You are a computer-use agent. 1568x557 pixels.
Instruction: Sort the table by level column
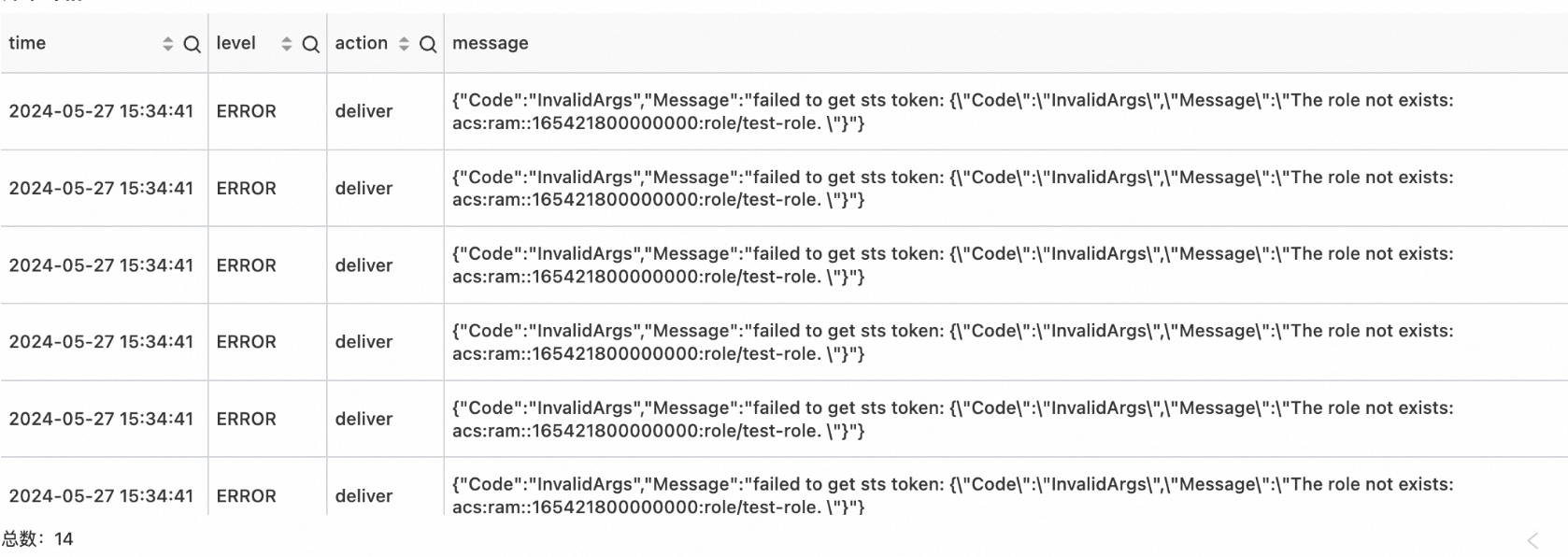287,44
